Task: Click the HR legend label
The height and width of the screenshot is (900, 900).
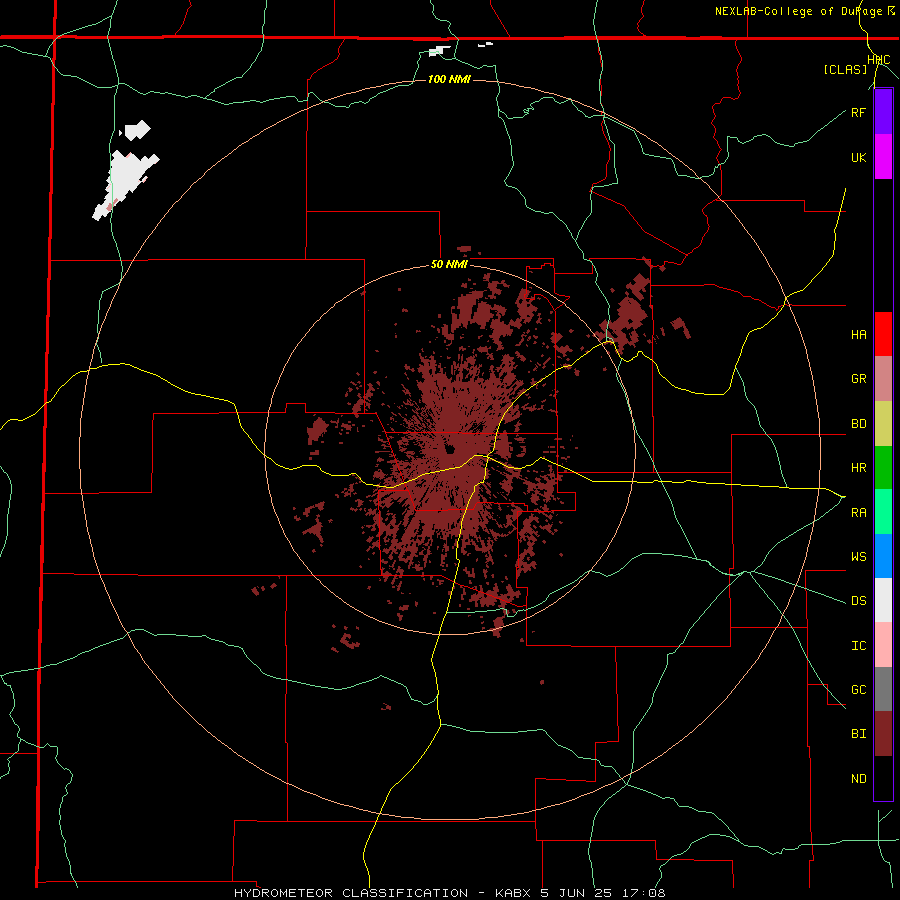Action: [858, 468]
